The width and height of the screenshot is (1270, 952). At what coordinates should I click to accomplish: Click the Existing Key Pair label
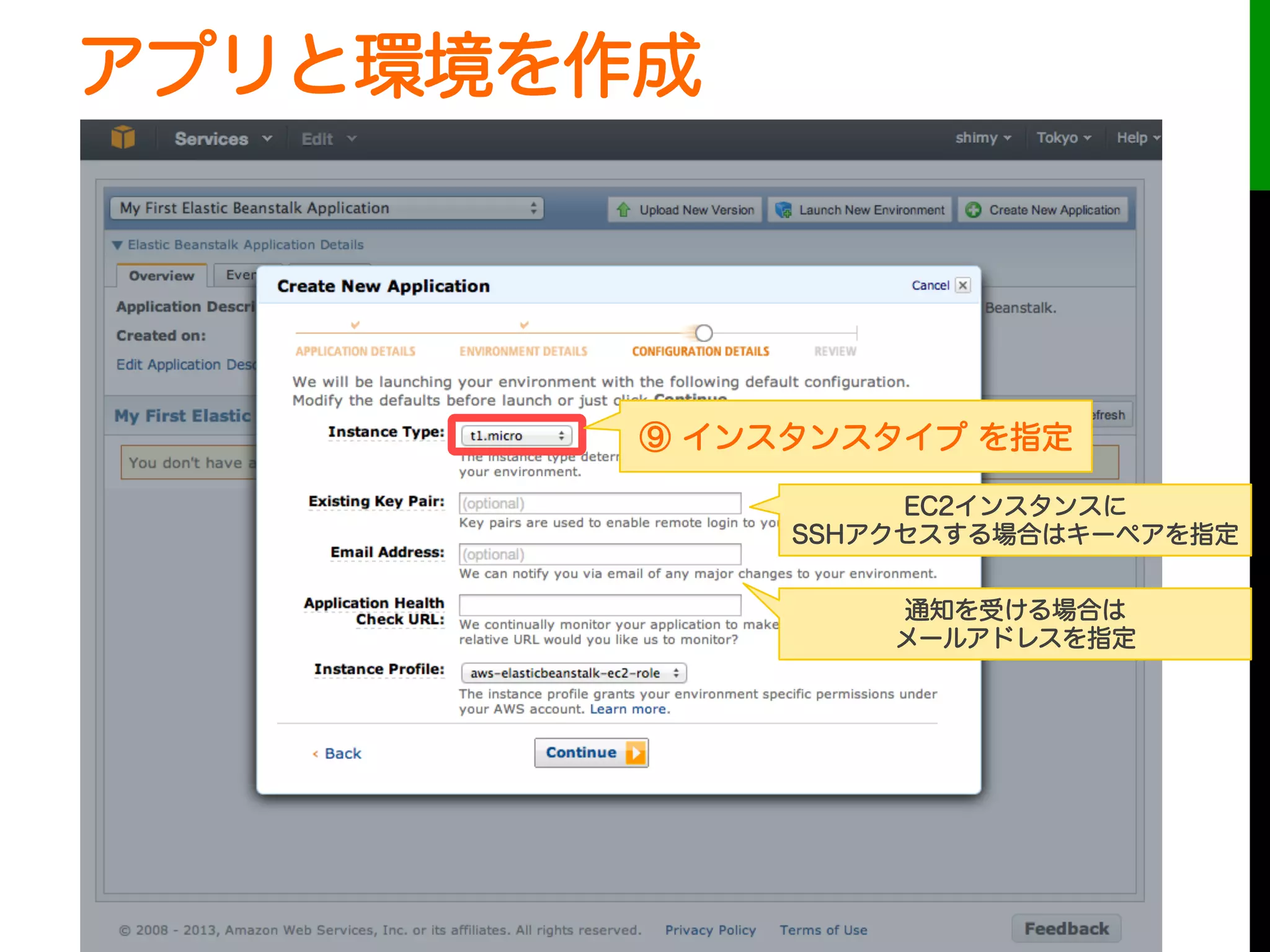pyautogui.click(x=376, y=501)
